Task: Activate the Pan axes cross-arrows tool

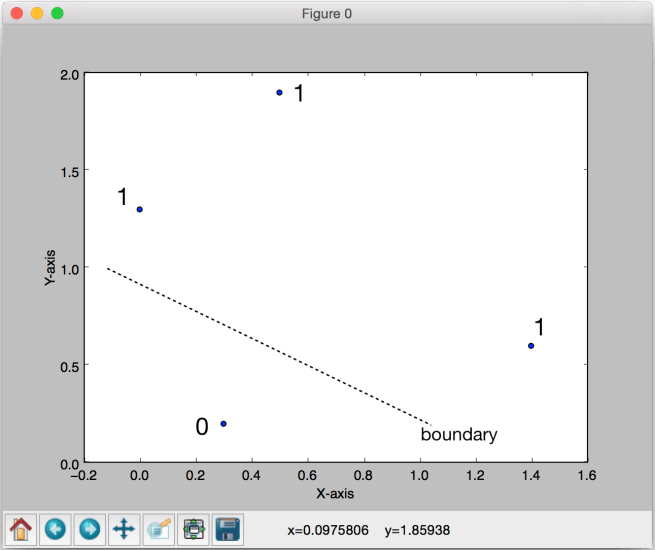Action: point(124,530)
